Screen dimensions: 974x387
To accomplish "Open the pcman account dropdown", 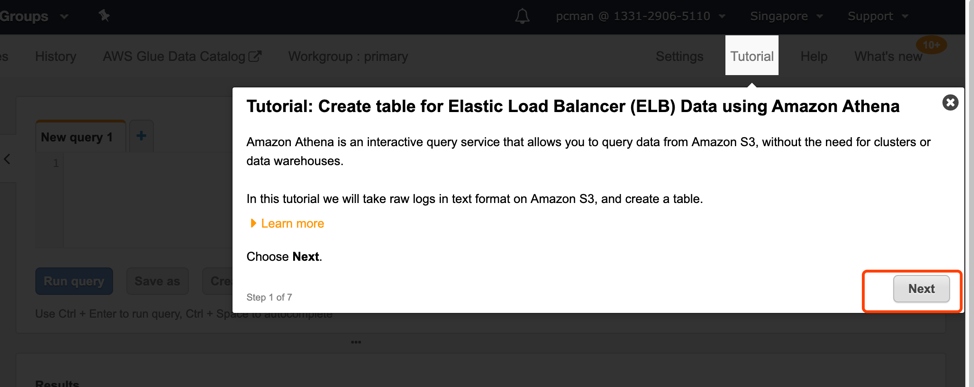I will coord(640,16).
